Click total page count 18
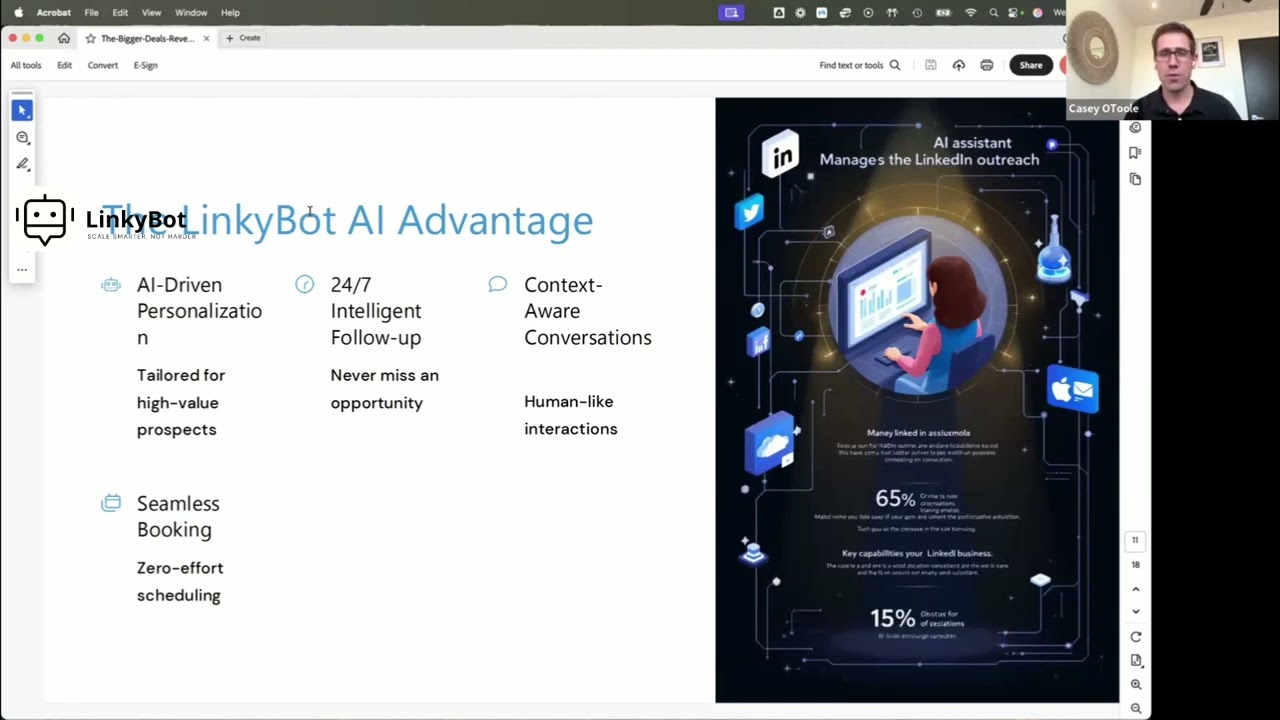The height and width of the screenshot is (720, 1280). tap(1135, 565)
